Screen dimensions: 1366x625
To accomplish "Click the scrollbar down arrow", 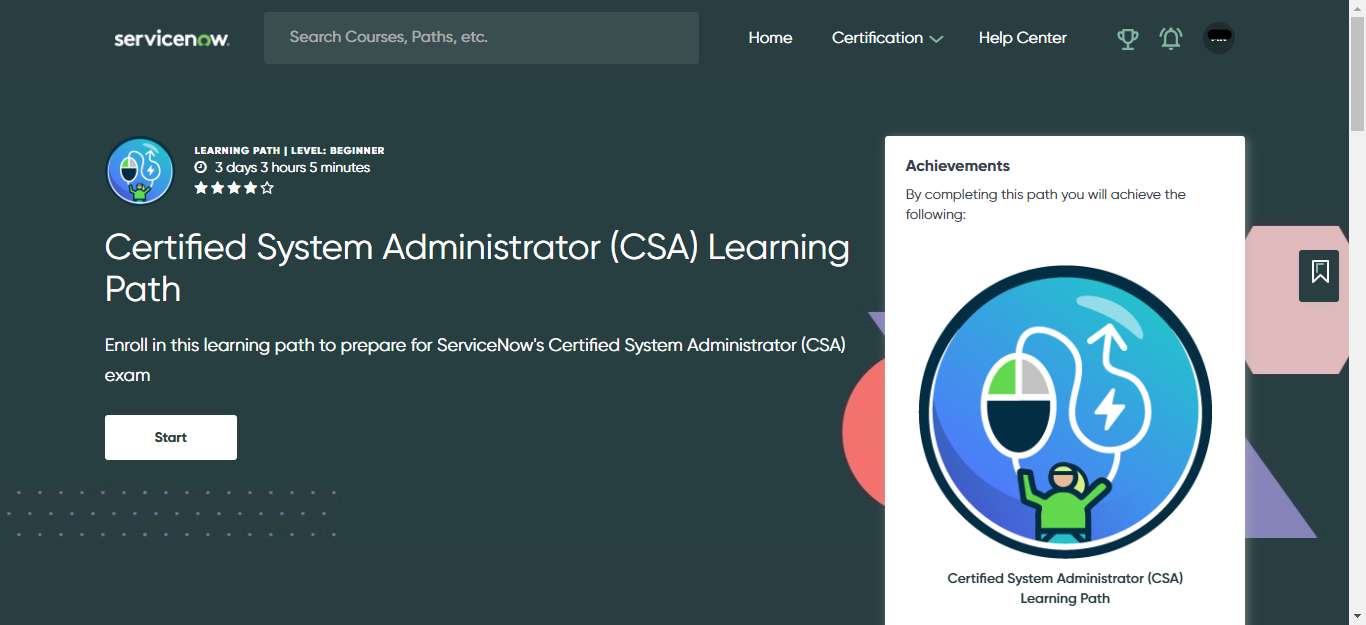I will click(x=1357, y=616).
